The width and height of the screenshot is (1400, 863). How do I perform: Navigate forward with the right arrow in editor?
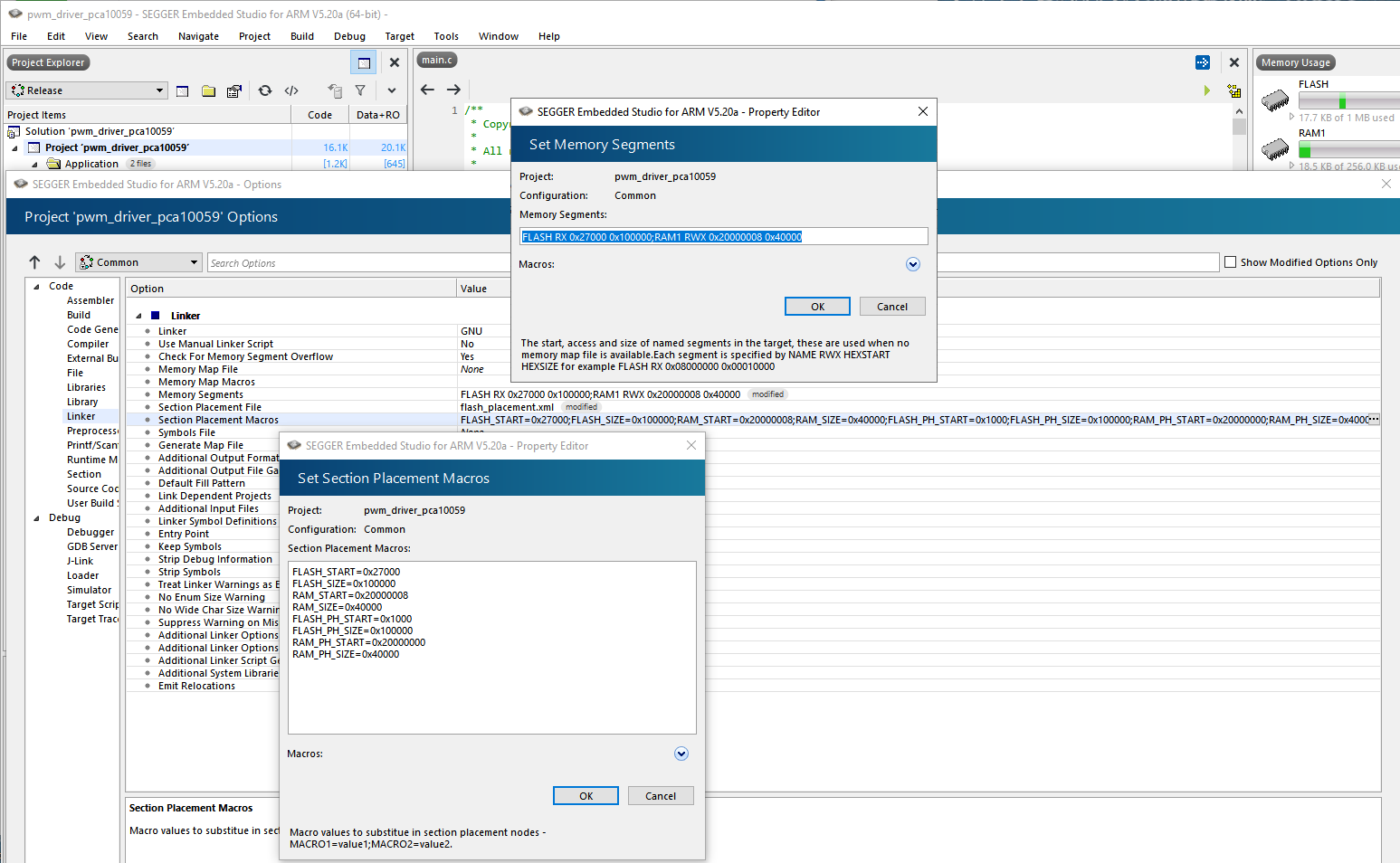point(454,90)
